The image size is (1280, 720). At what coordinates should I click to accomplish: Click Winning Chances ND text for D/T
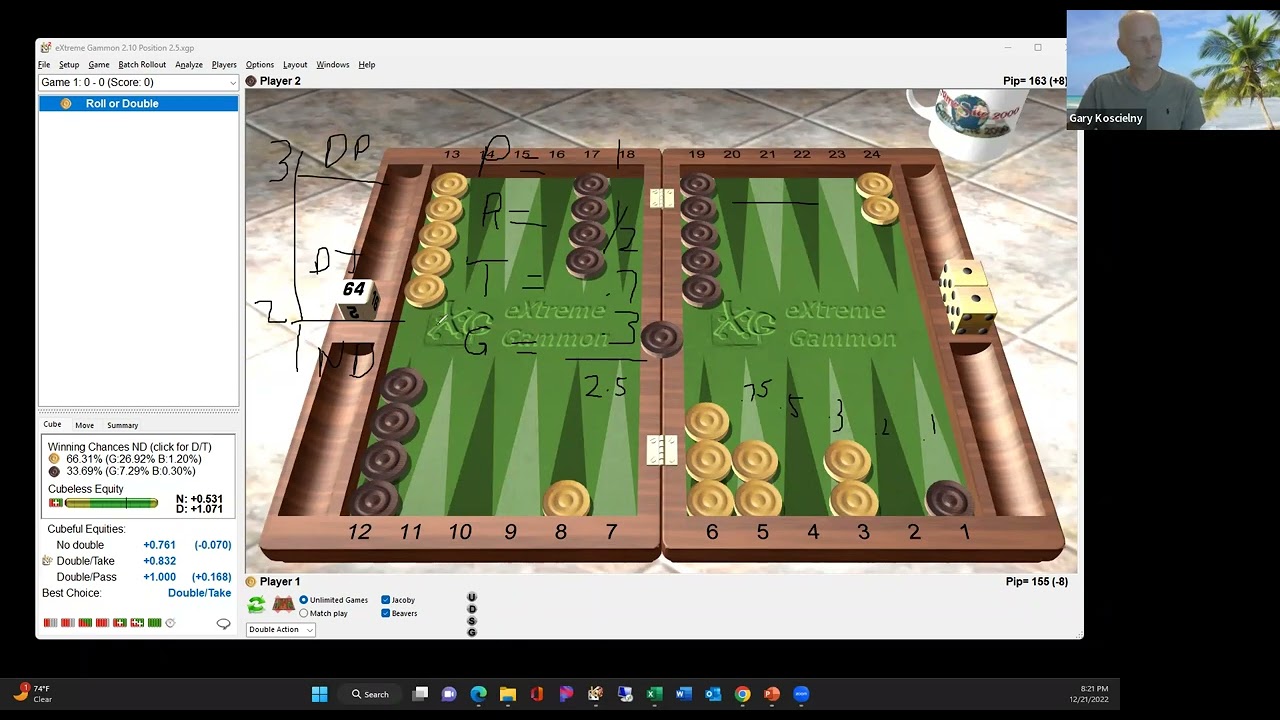(130, 447)
